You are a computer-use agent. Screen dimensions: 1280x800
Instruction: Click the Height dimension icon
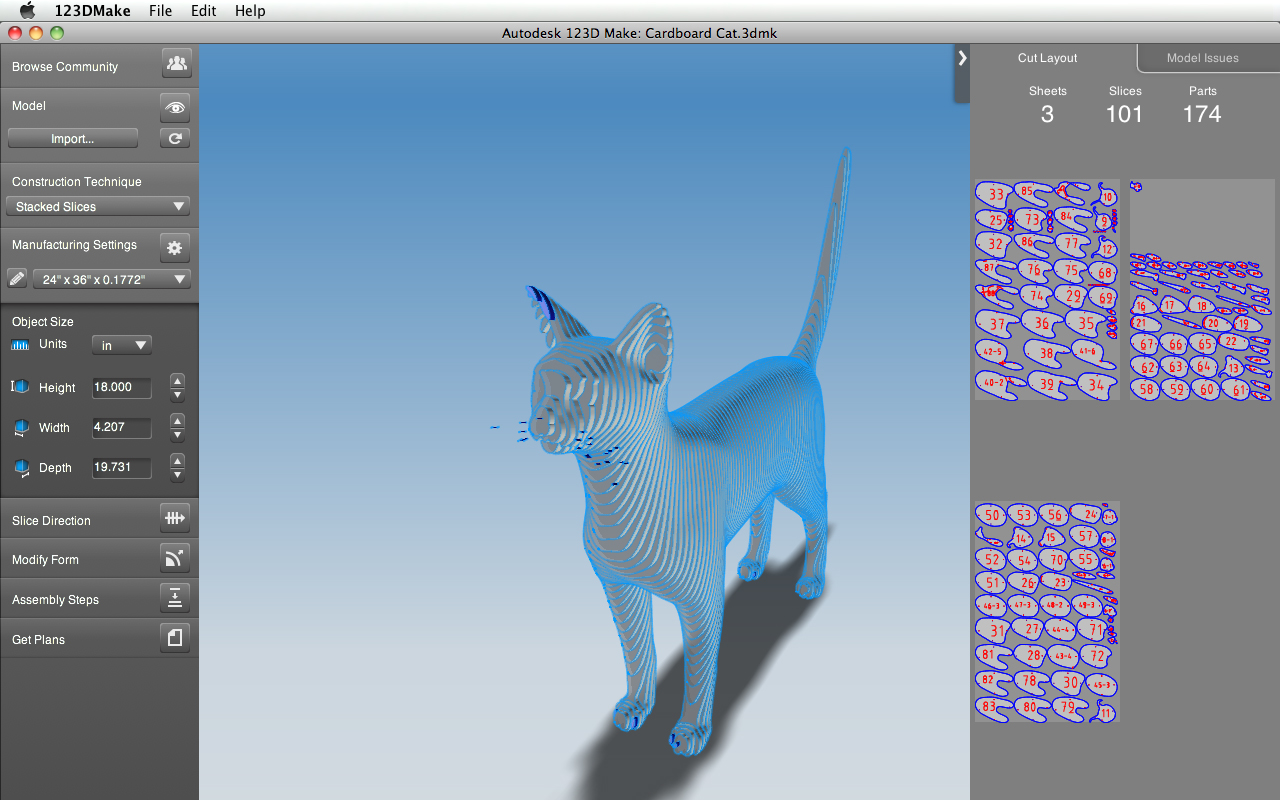click(x=20, y=386)
